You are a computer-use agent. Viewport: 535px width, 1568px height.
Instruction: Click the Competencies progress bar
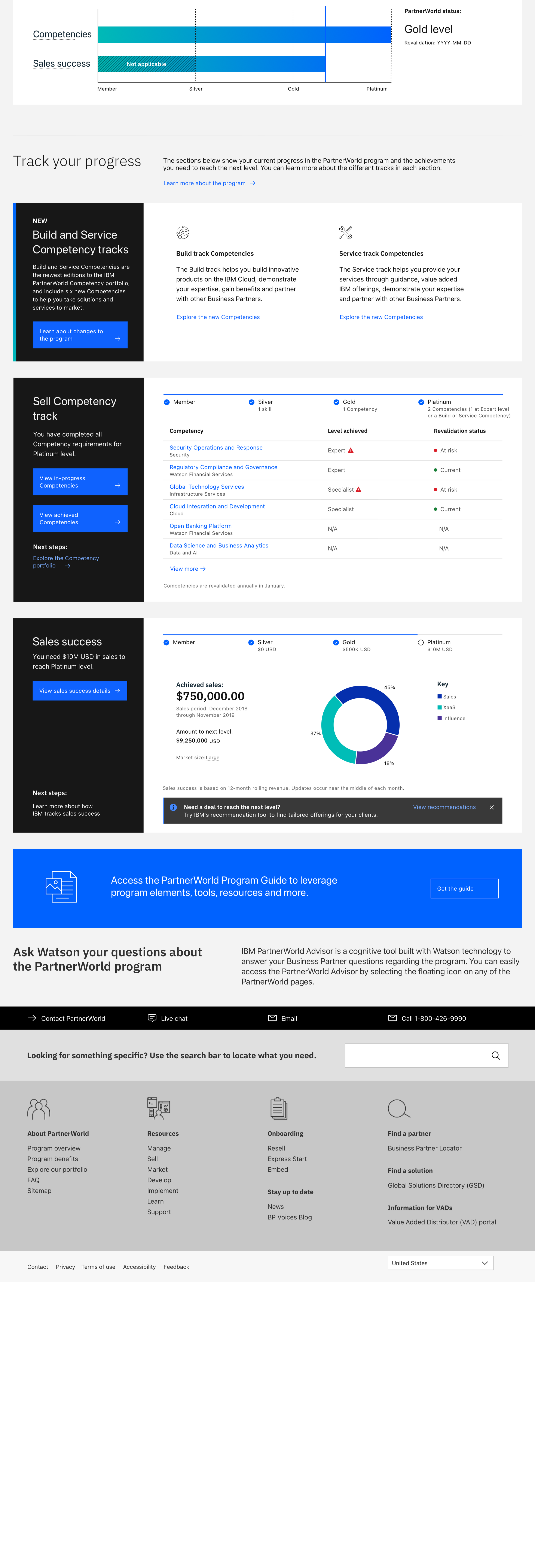[x=245, y=35]
